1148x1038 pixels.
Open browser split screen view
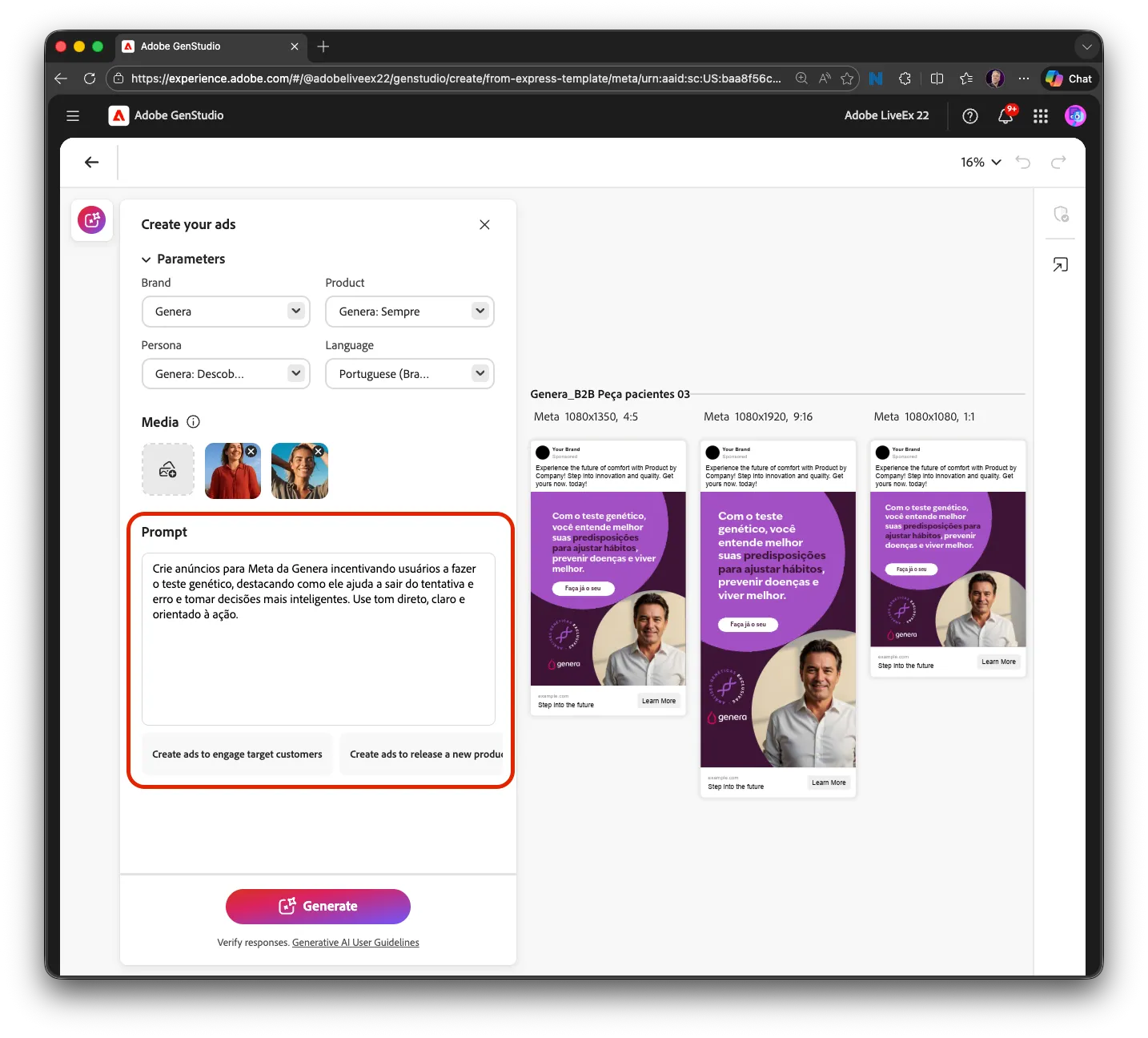tap(937, 78)
